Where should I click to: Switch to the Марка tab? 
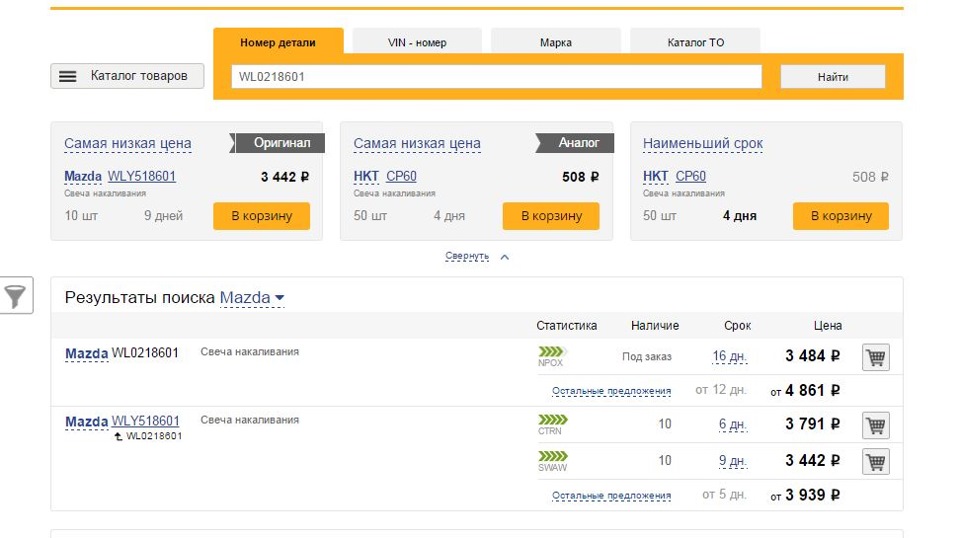(x=555, y=42)
